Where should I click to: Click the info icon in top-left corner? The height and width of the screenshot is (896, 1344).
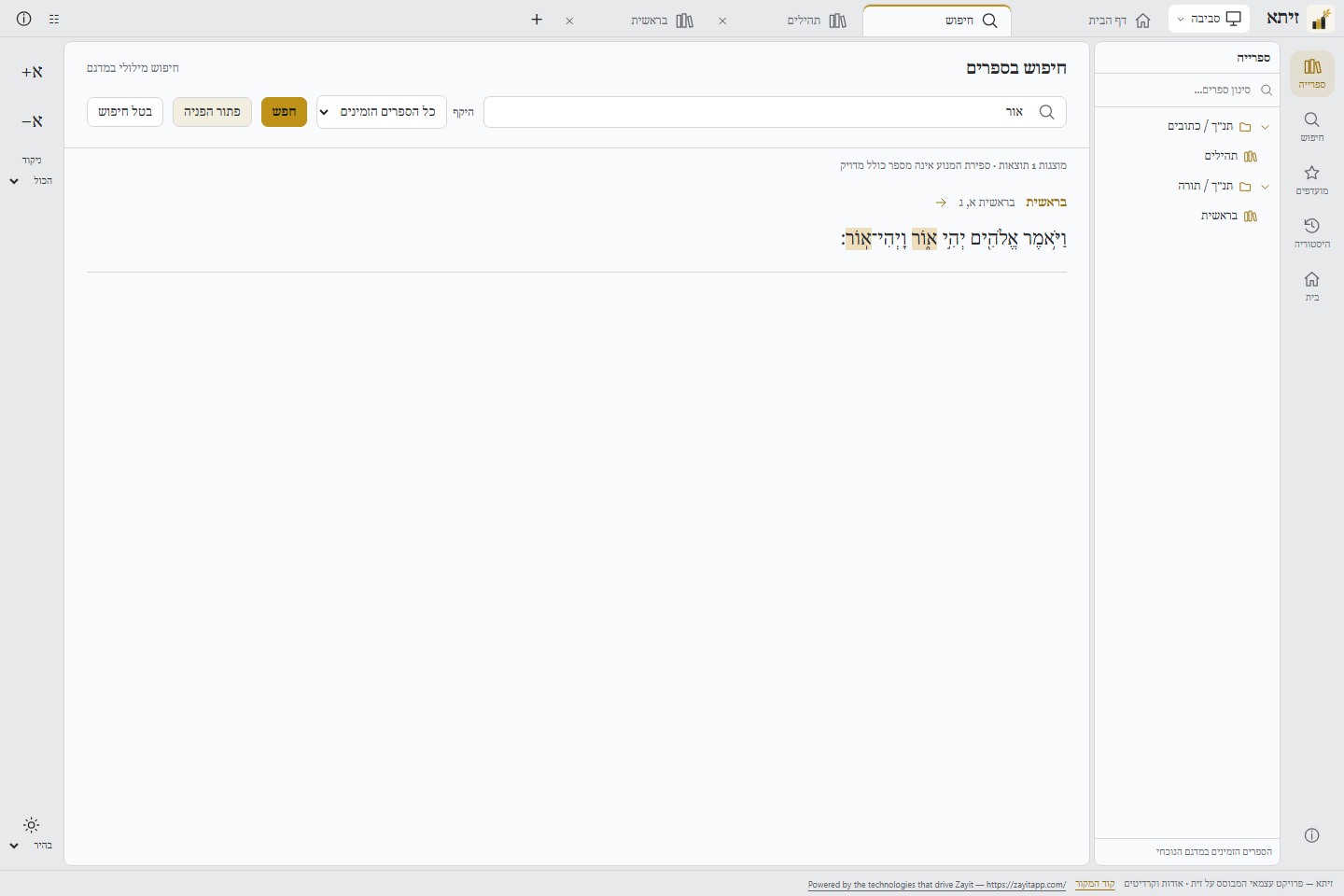tap(24, 19)
